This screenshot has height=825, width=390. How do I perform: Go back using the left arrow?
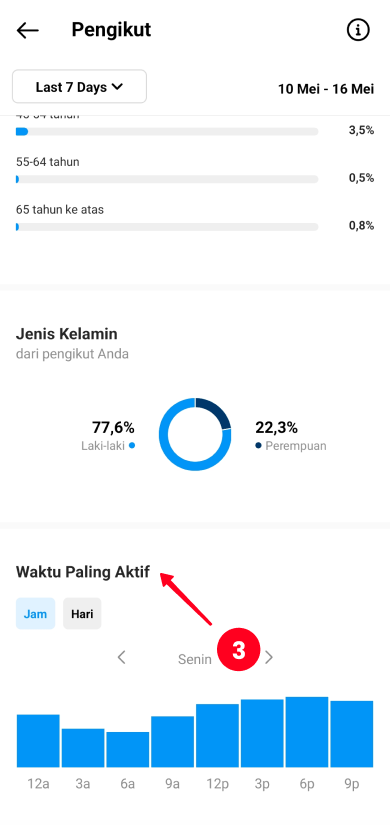pos(27,31)
